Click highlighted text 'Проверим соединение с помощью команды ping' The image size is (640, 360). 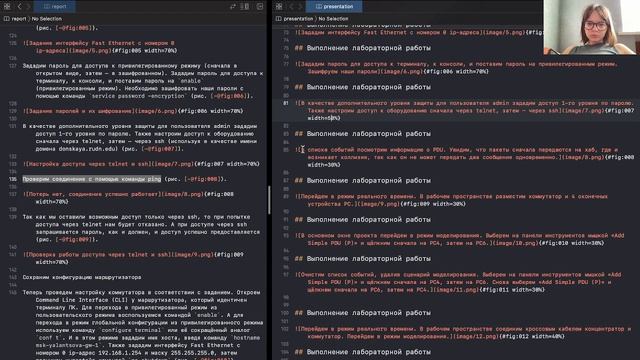point(92,179)
